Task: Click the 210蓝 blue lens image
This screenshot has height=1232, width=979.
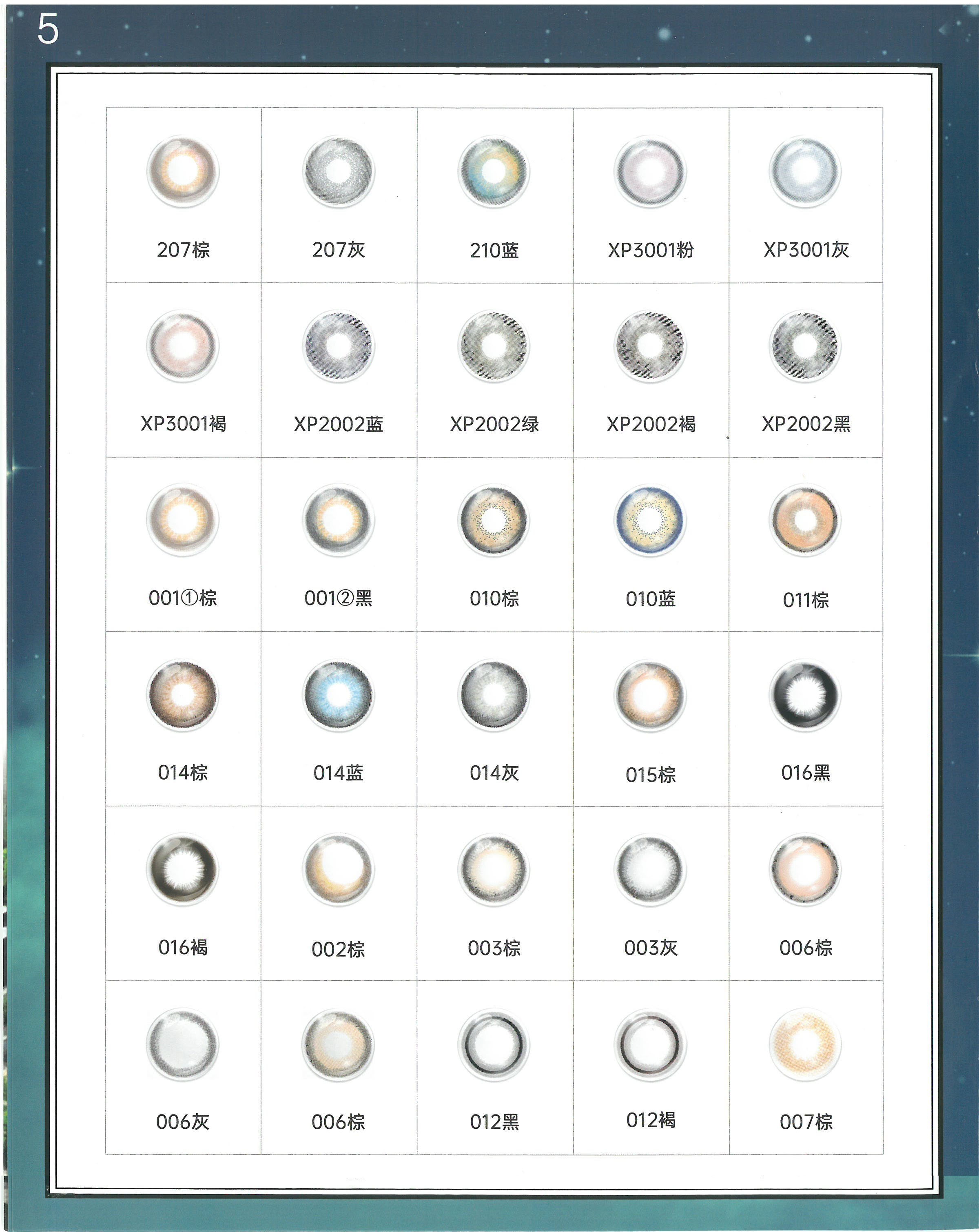Action: (494, 171)
